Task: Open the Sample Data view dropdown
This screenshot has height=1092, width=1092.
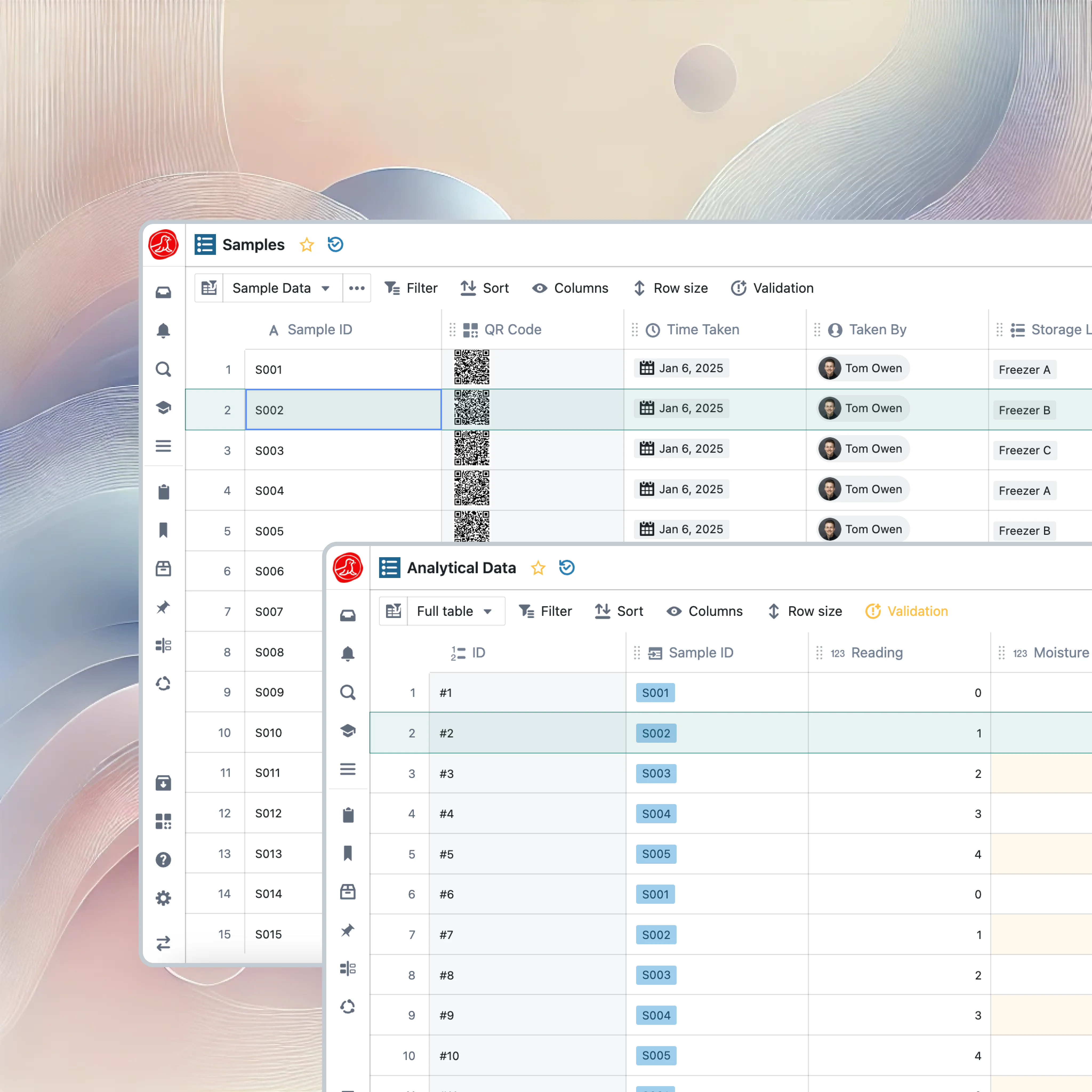Action: click(281, 288)
